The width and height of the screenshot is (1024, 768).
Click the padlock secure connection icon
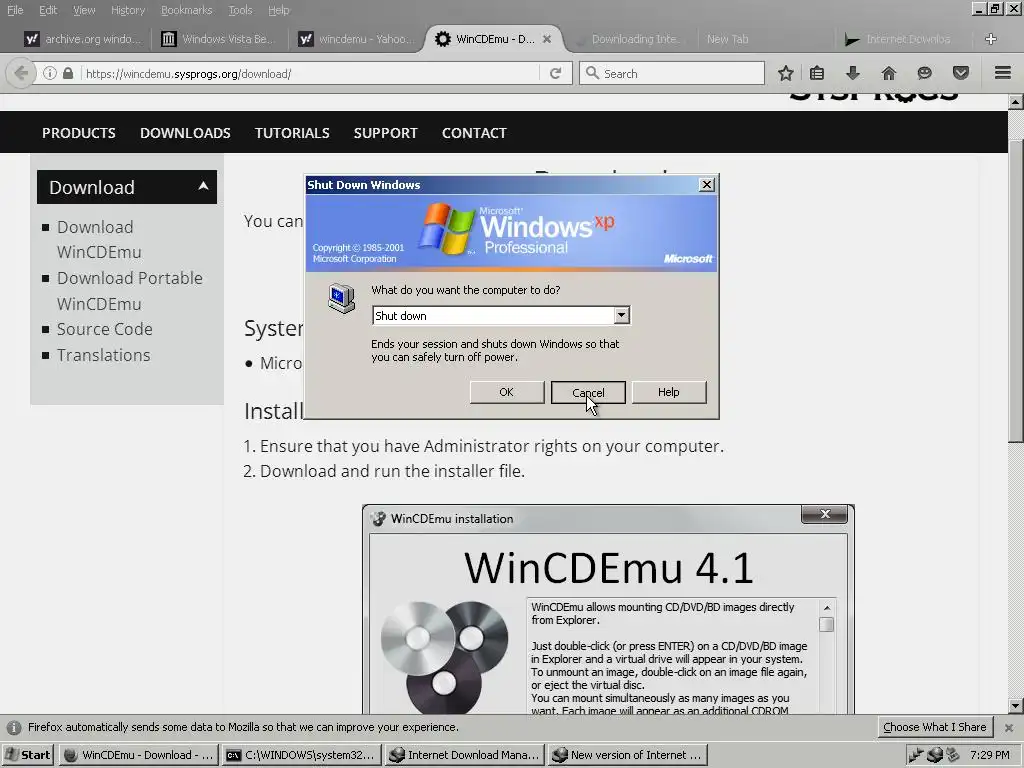(68, 73)
